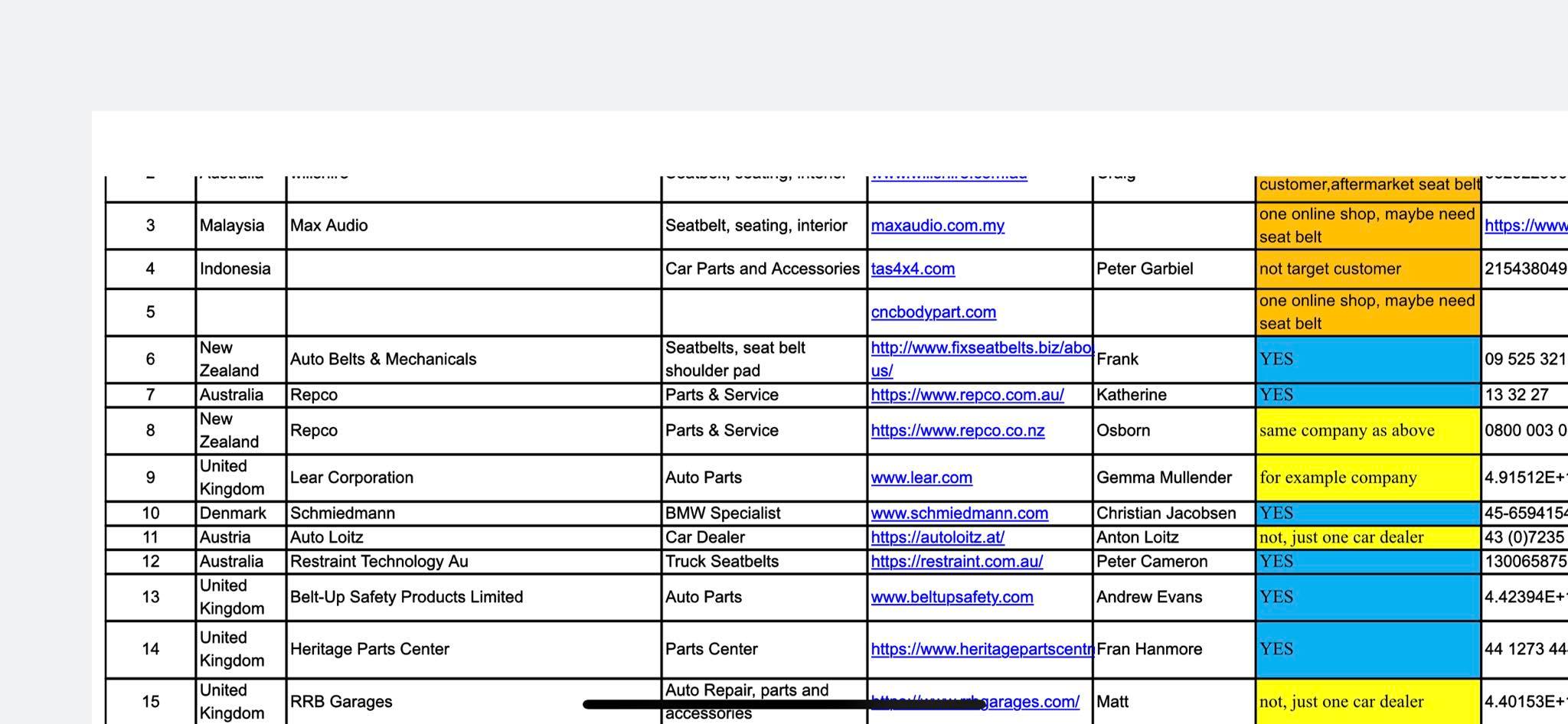Select the Indonesia country cell
The width and height of the screenshot is (1568, 724).
241,269
